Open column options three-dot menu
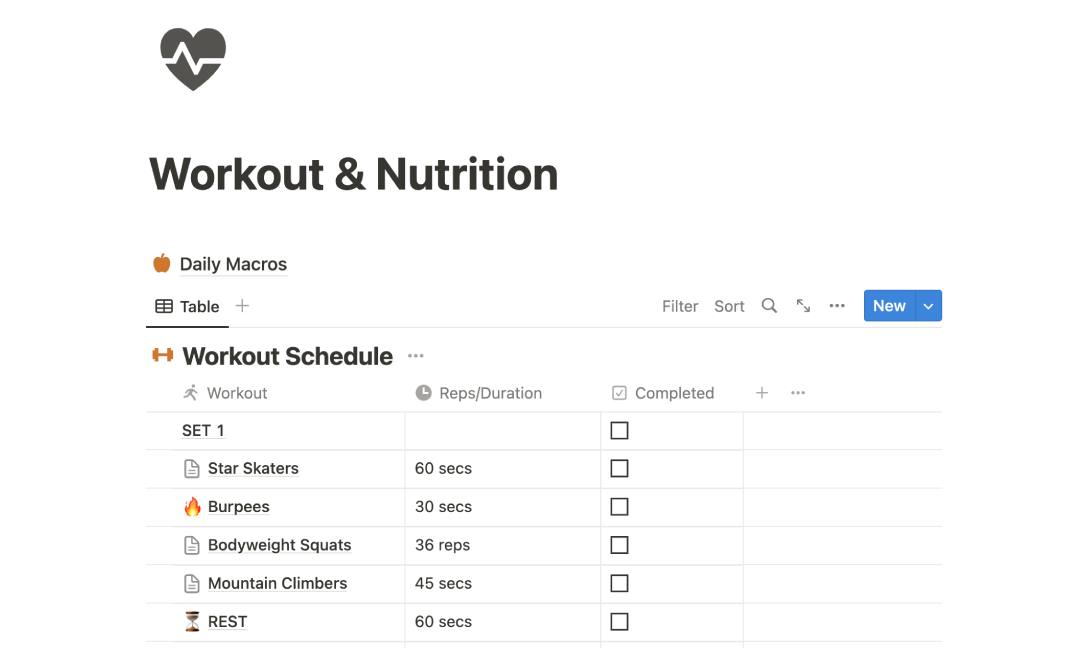The height and width of the screenshot is (648, 1080). coord(798,393)
